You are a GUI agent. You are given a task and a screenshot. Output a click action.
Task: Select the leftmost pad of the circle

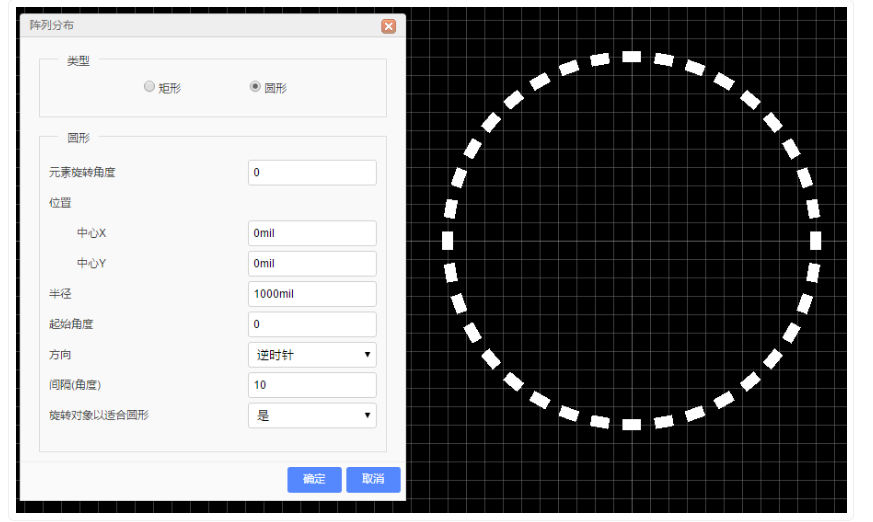coord(448,240)
